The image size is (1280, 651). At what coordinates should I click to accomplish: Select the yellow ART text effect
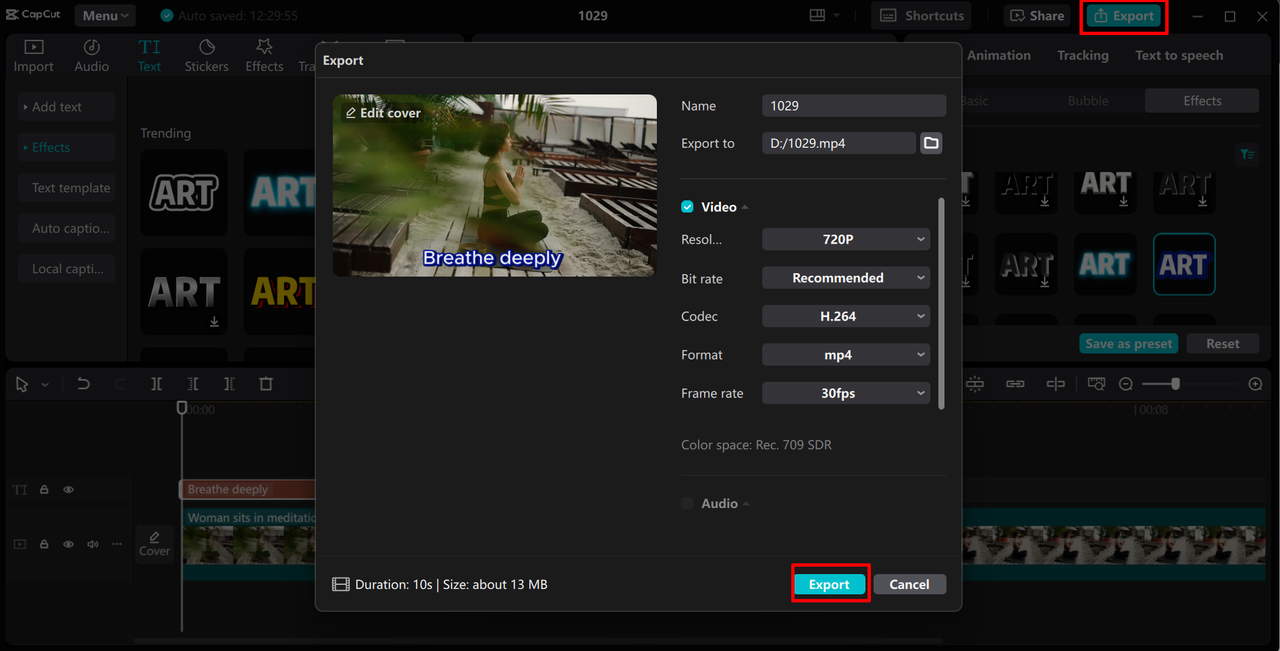[279, 292]
